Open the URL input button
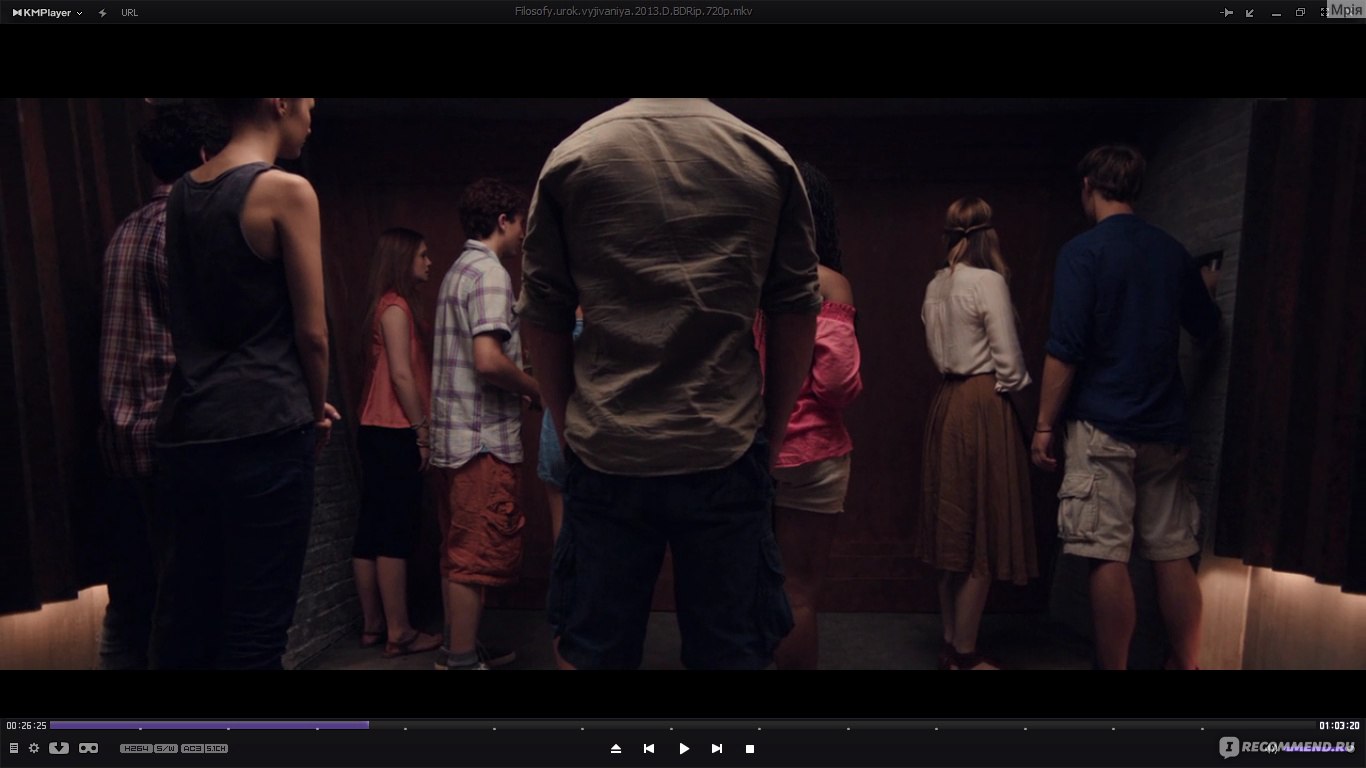The width and height of the screenshot is (1366, 768). (129, 12)
